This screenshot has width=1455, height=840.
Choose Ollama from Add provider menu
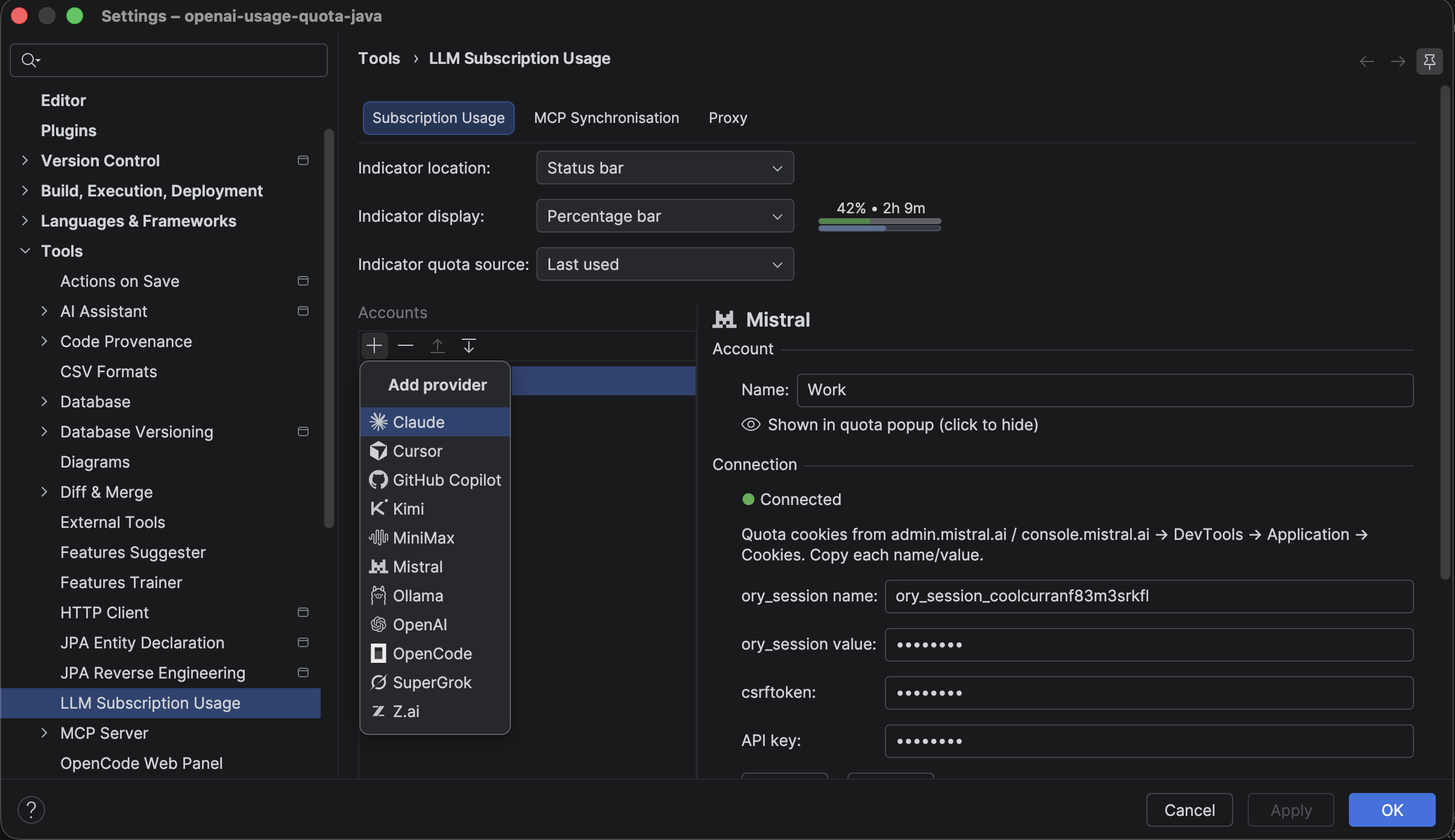435,595
